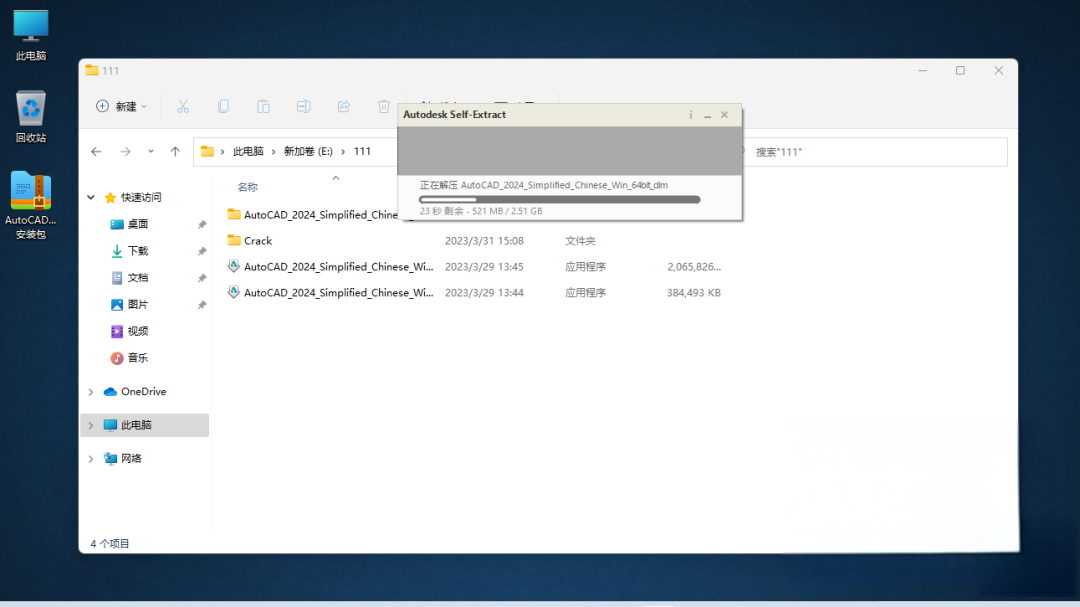The image size is (1080, 607).
Task: Select OneDrive in the navigation pane
Action: coord(143,391)
